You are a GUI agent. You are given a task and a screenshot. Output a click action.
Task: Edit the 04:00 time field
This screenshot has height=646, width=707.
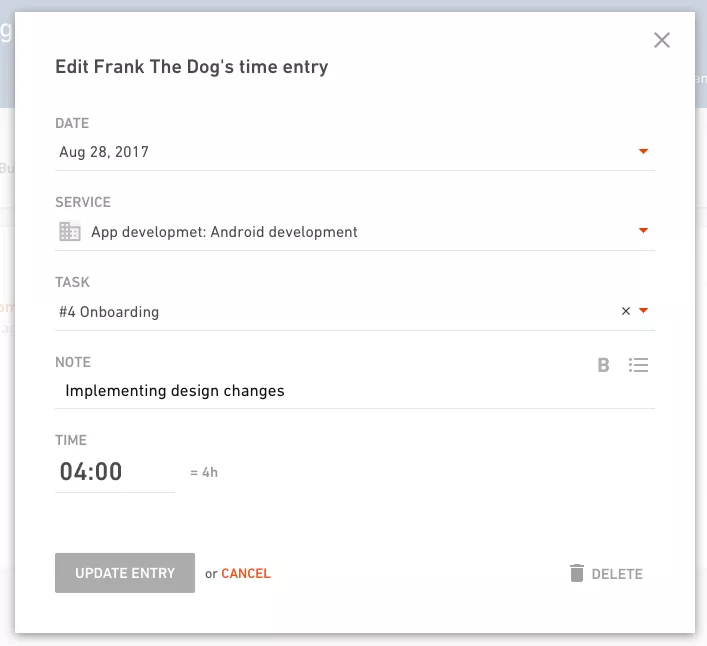click(x=115, y=472)
